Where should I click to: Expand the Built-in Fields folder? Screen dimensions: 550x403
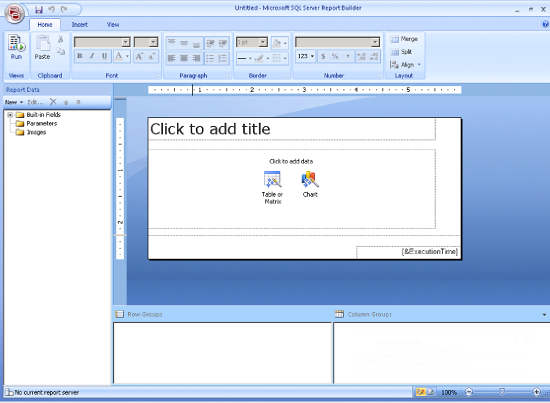(x=10, y=115)
